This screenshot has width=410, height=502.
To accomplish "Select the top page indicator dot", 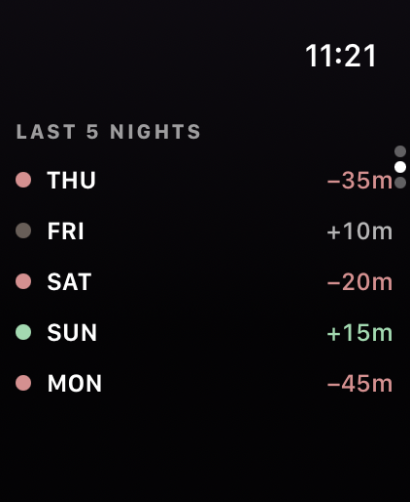I will [x=400, y=151].
